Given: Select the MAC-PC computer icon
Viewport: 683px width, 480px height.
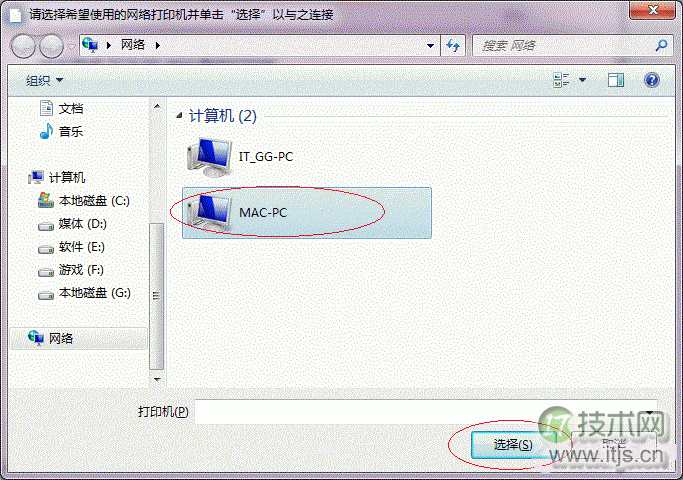Looking at the screenshot, I should pos(208,213).
